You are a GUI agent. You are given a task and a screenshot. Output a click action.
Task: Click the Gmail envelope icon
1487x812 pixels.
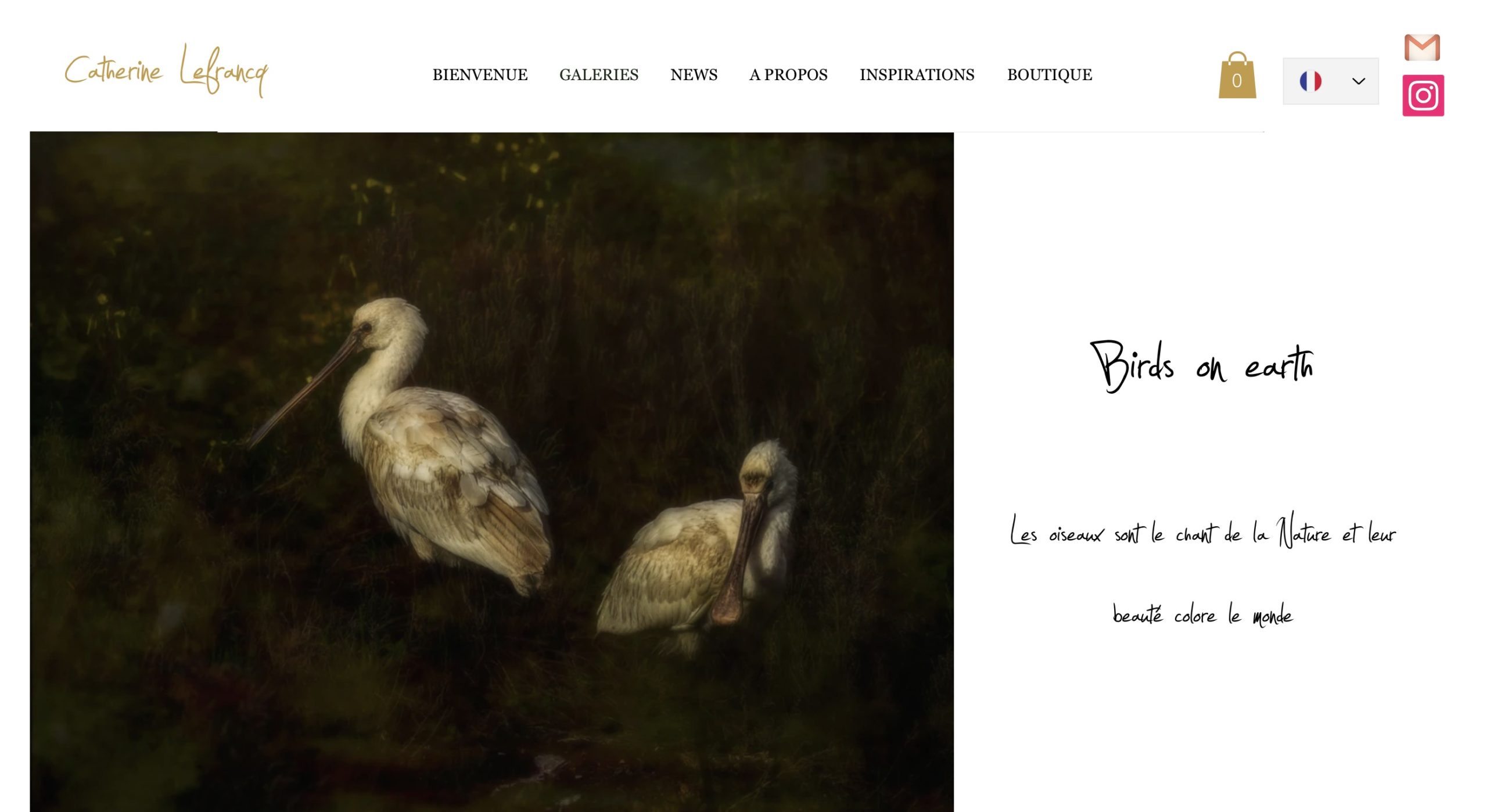1422,48
